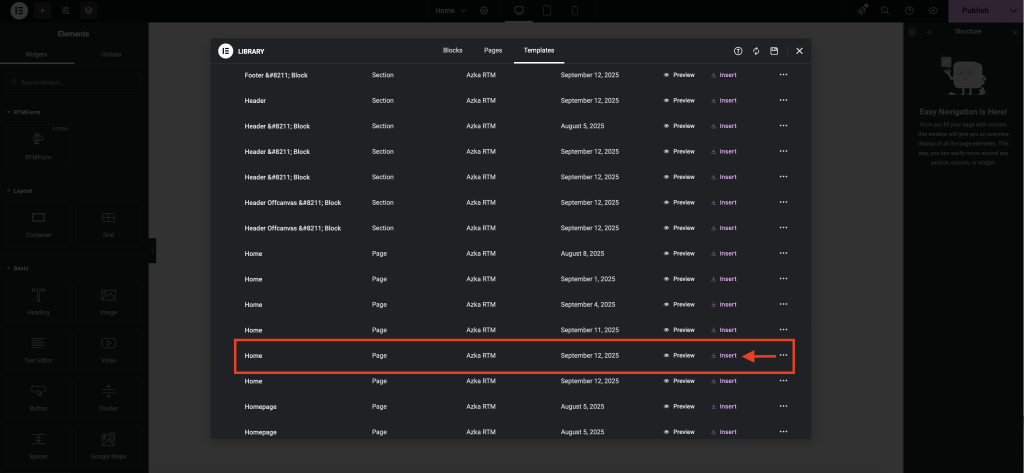Select the Button widget

[x=39, y=397]
